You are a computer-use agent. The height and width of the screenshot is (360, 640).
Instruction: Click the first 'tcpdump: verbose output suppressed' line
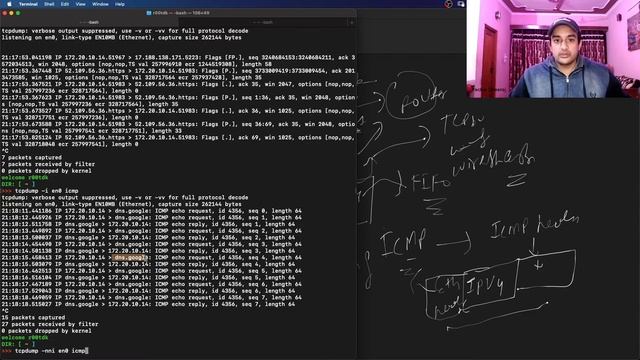(124, 31)
